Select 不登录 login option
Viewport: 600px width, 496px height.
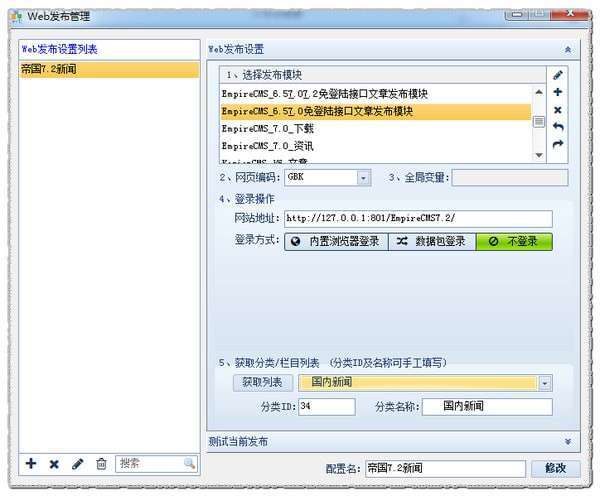point(514,241)
